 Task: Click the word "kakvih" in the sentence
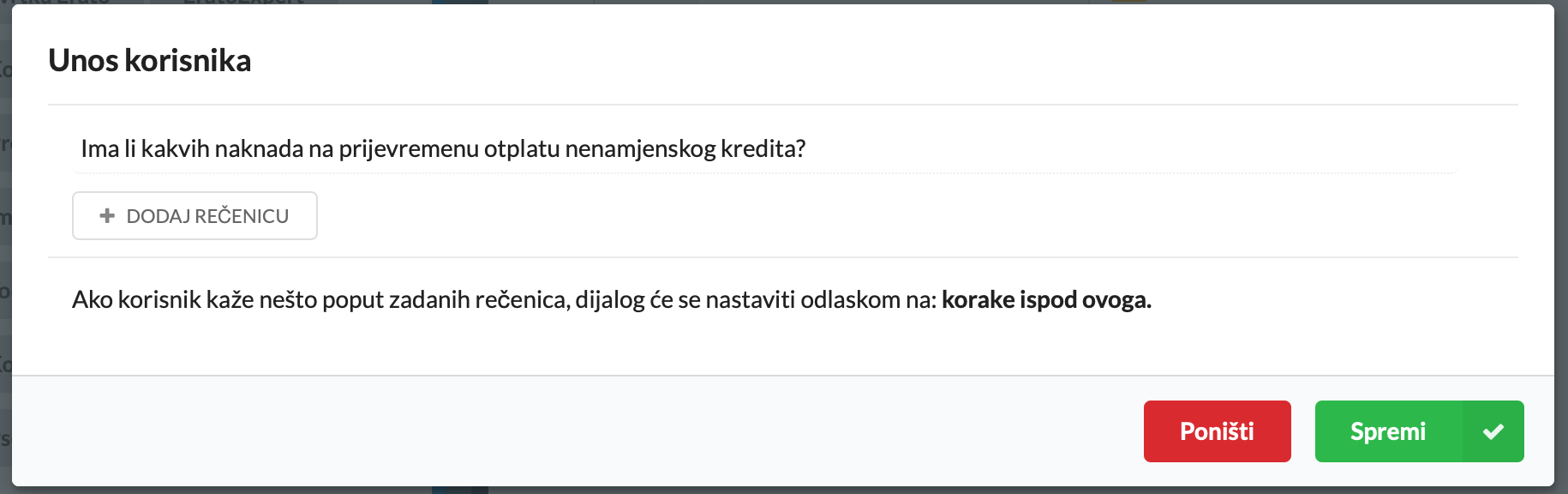[175, 149]
